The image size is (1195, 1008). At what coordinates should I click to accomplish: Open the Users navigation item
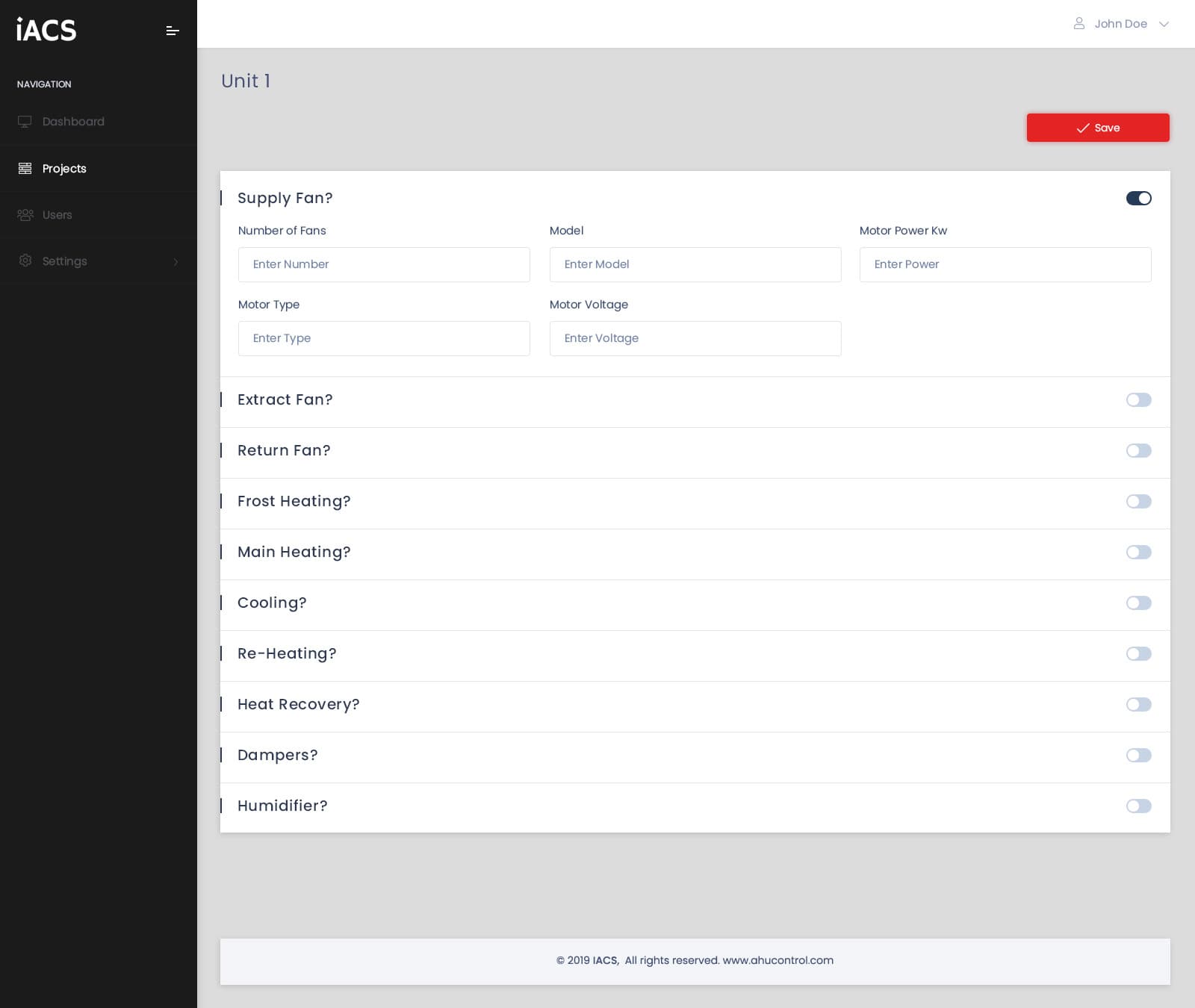coord(99,215)
